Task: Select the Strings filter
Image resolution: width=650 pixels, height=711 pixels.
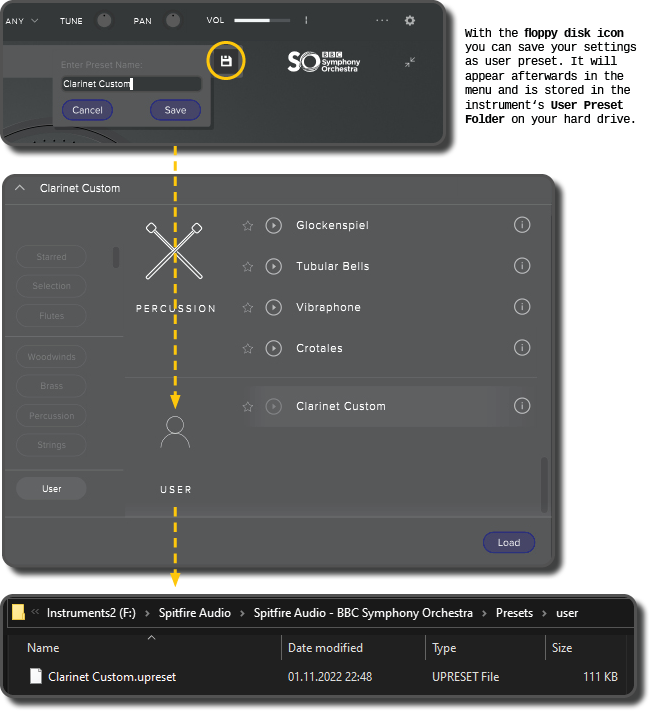Action: [x=51, y=445]
